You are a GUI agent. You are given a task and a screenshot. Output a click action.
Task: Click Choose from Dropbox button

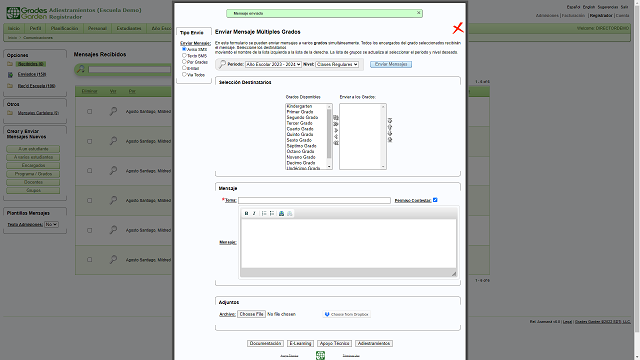pos(347,314)
